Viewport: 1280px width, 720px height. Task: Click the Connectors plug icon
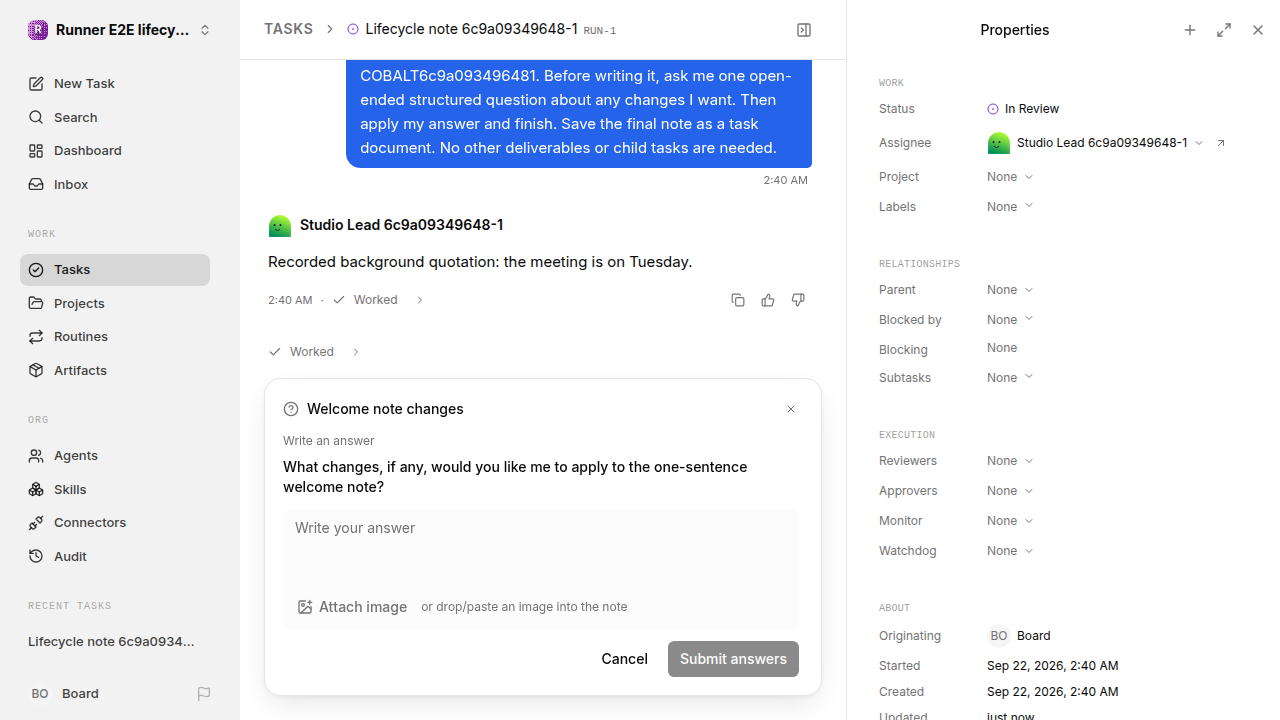click(36, 522)
